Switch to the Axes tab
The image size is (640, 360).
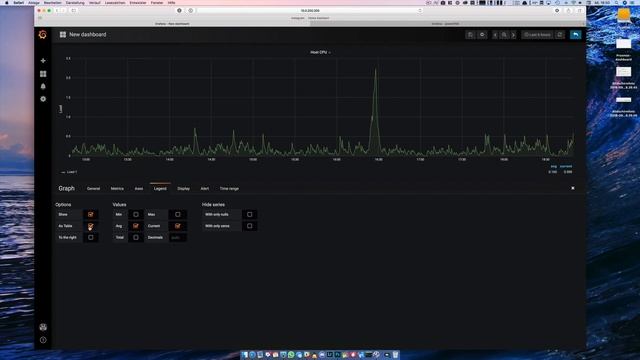coord(139,189)
